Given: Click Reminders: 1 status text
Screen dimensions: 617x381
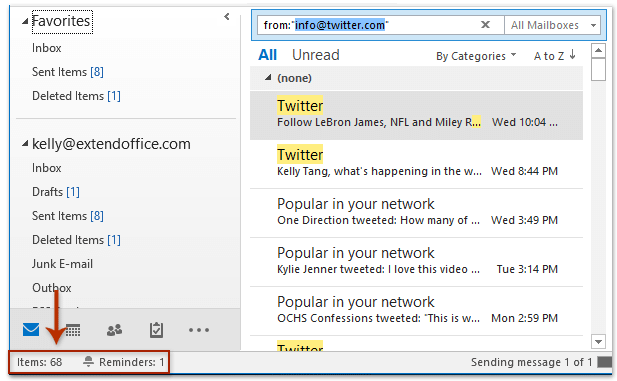Looking at the screenshot, I should click(x=131, y=362).
